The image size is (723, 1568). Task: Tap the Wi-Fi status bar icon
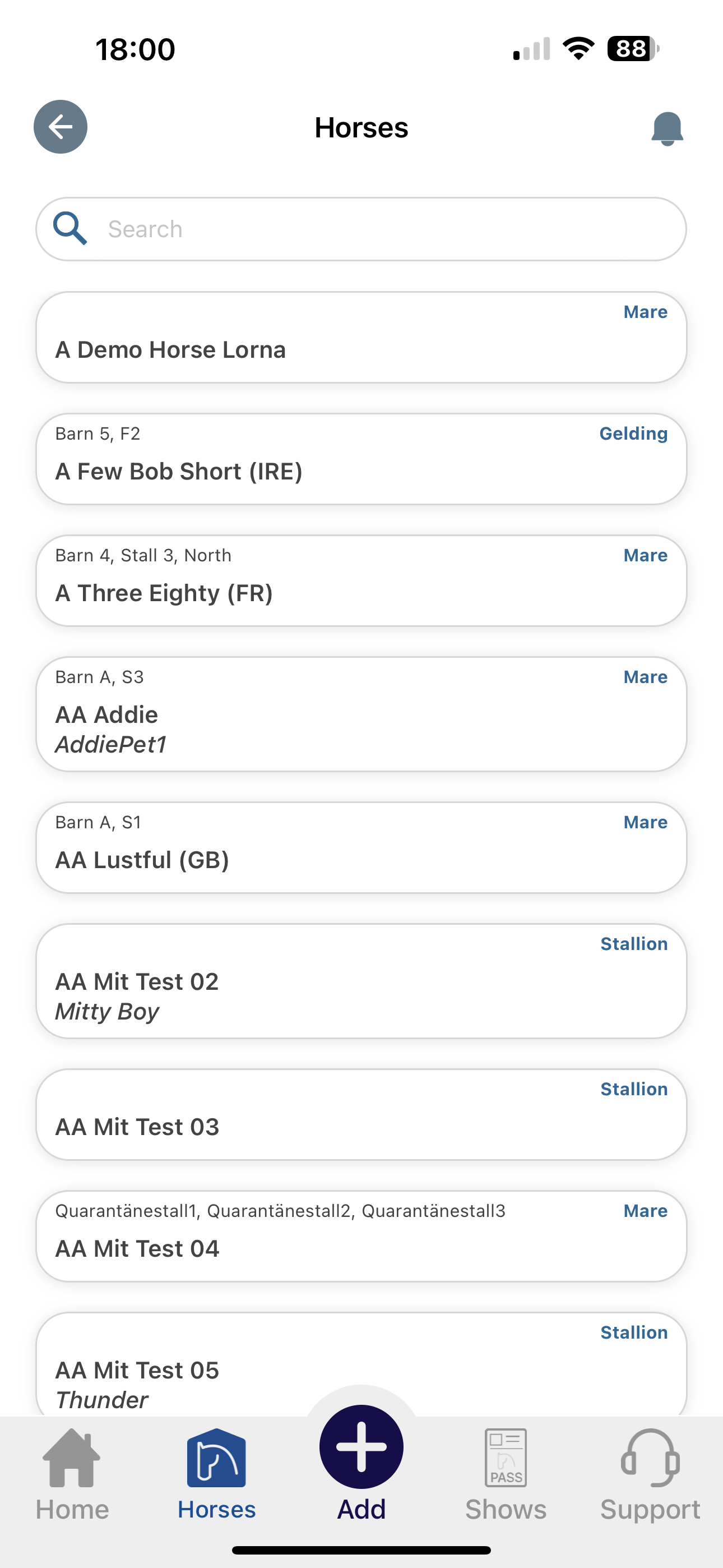tap(578, 49)
